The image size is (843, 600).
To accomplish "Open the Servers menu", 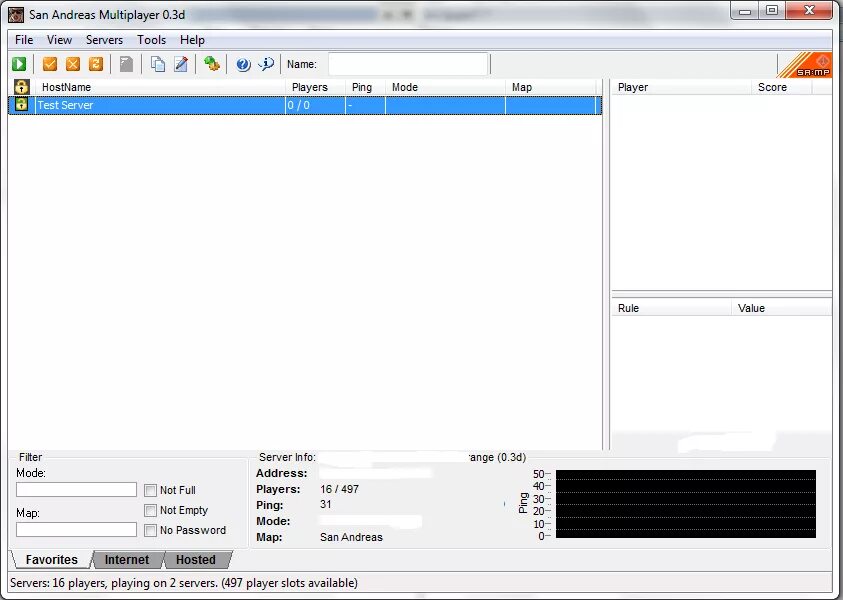I will click(x=104, y=40).
